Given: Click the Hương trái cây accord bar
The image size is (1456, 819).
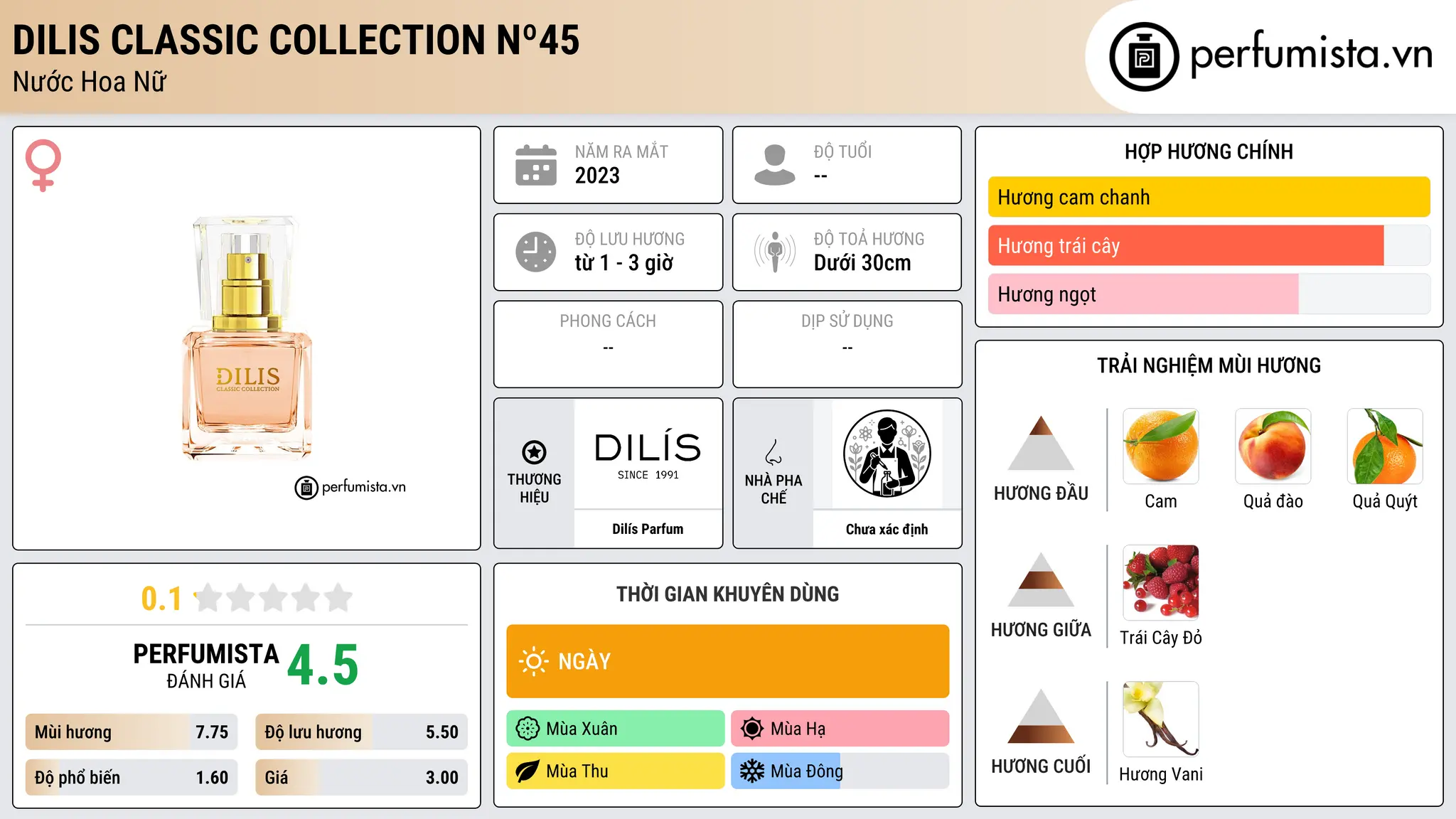Looking at the screenshot, I should [x=1209, y=245].
